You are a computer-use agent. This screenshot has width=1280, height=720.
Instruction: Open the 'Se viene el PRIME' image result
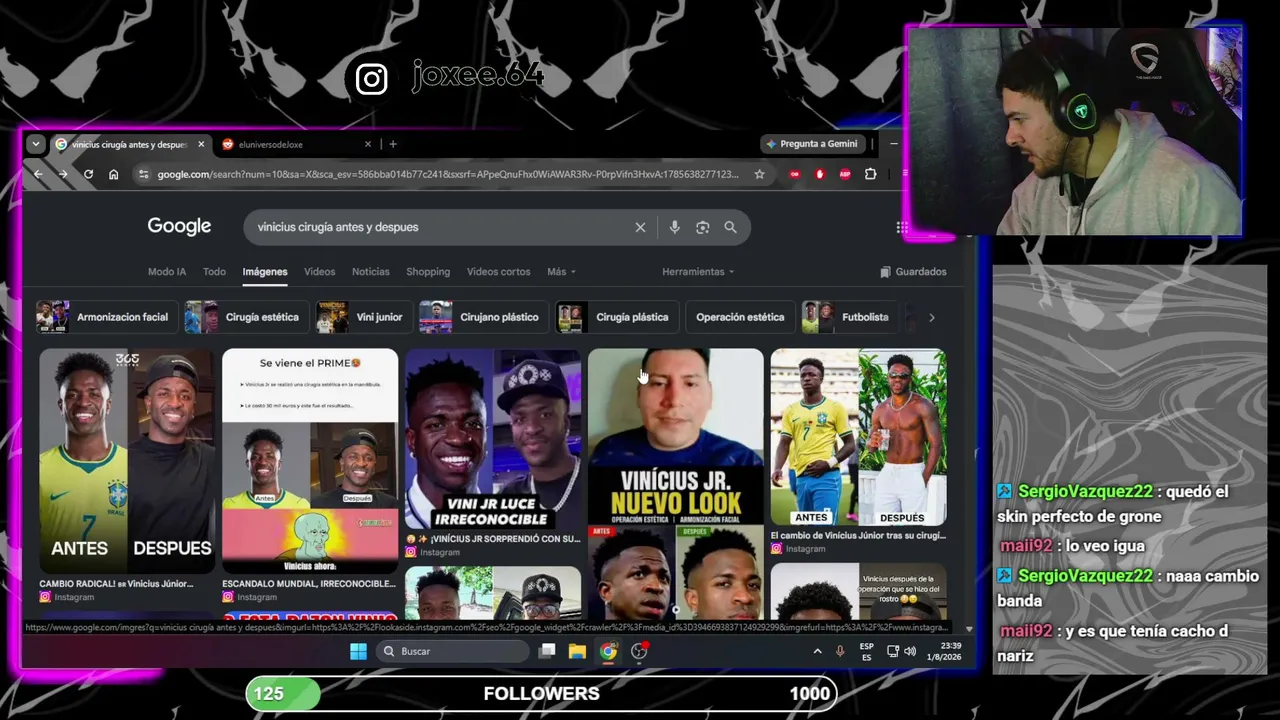click(310, 461)
